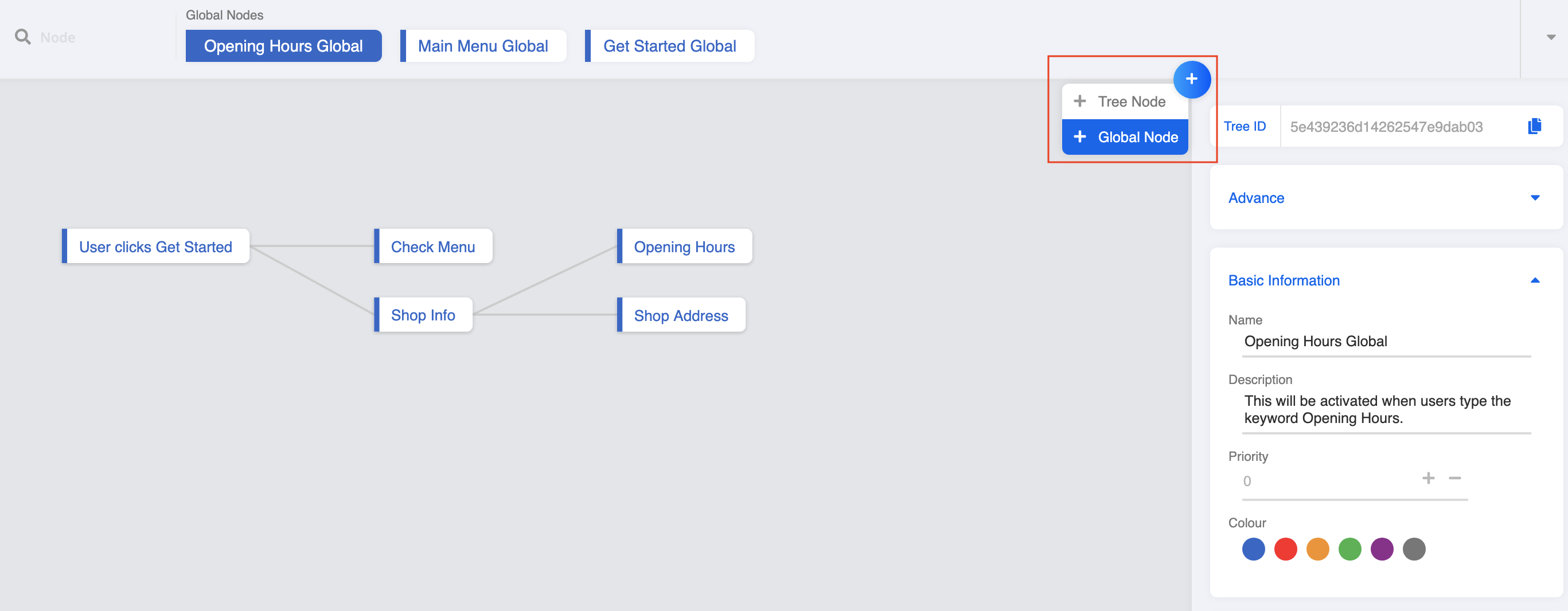
Task: Select the Shop Info node on the canvas
Action: coord(423,315)
